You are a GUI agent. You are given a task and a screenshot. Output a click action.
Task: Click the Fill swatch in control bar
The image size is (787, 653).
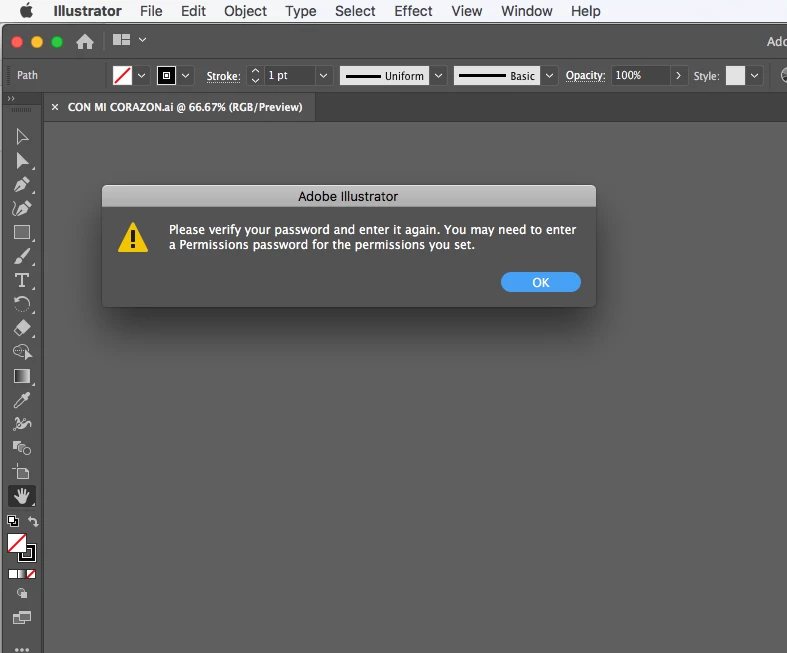coord(122,76)
